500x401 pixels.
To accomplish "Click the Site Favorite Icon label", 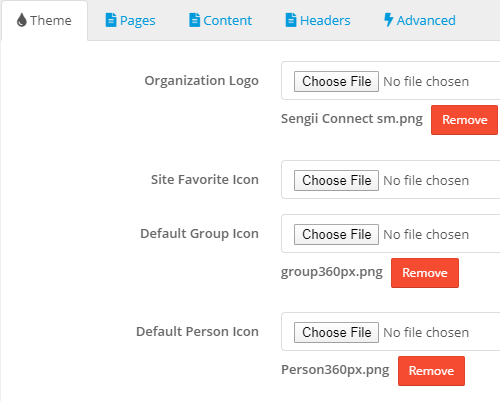I will [x=205, y=180].
